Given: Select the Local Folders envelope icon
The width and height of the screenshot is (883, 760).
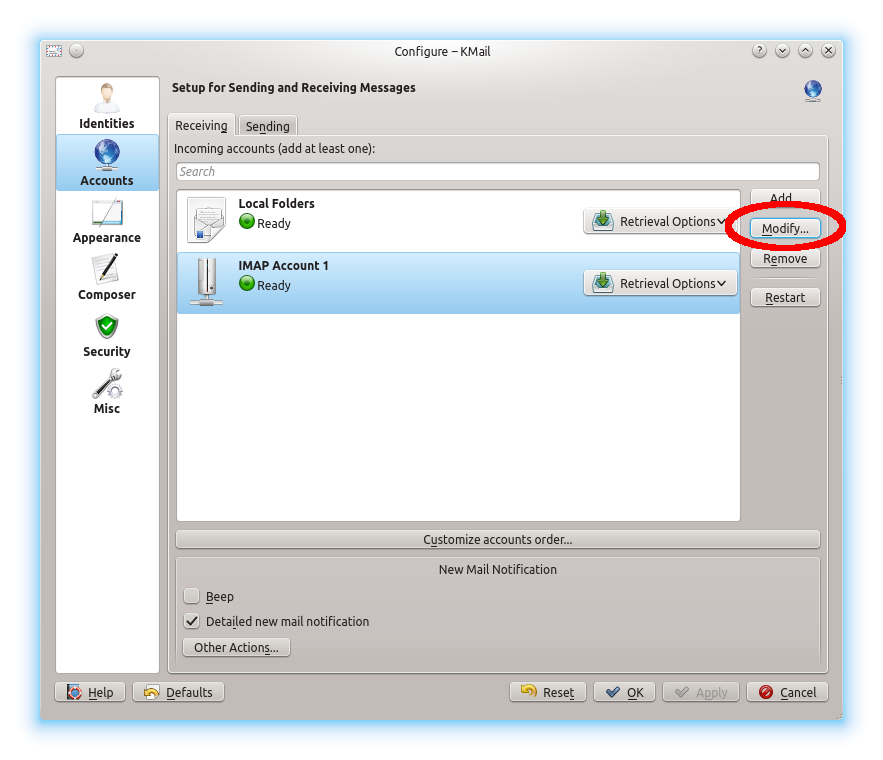Looking at the screenshot, I should coord(207,220).
